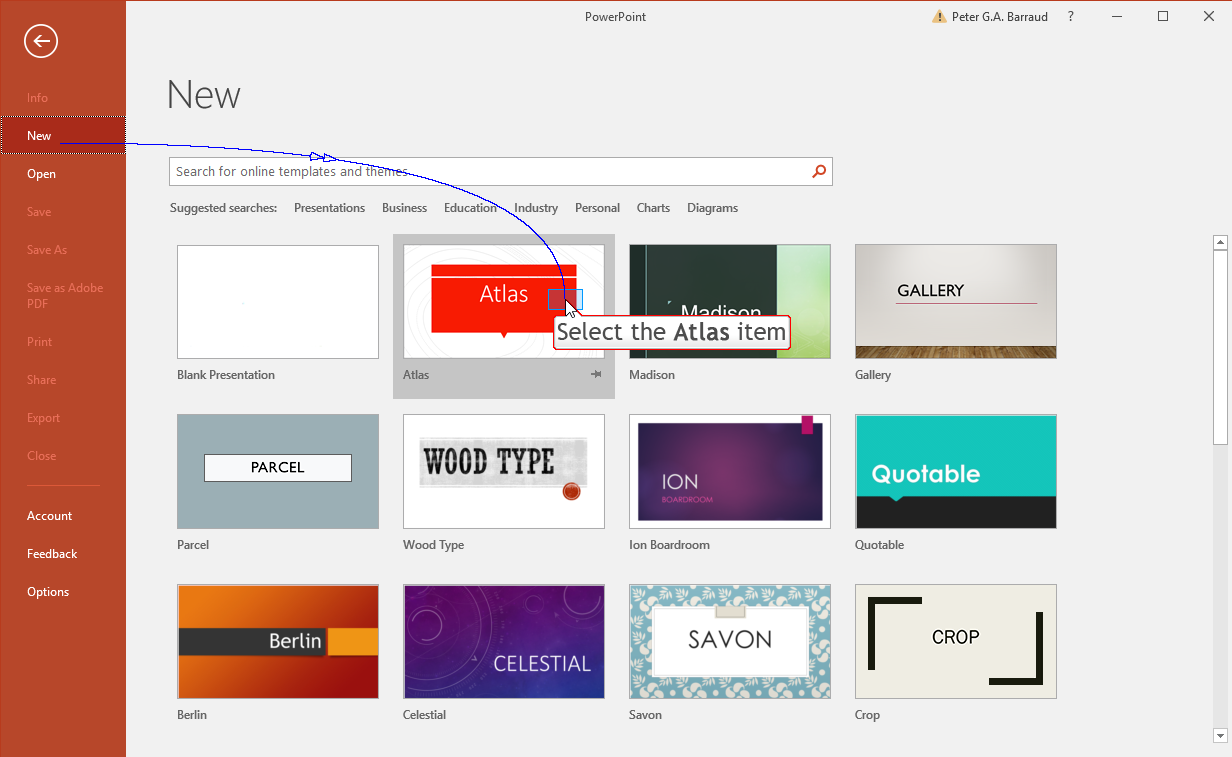The width and height of the screenshot is (1232, 757).
Task: Click the Help question mark icon
Action: (x=1069, y=16)
